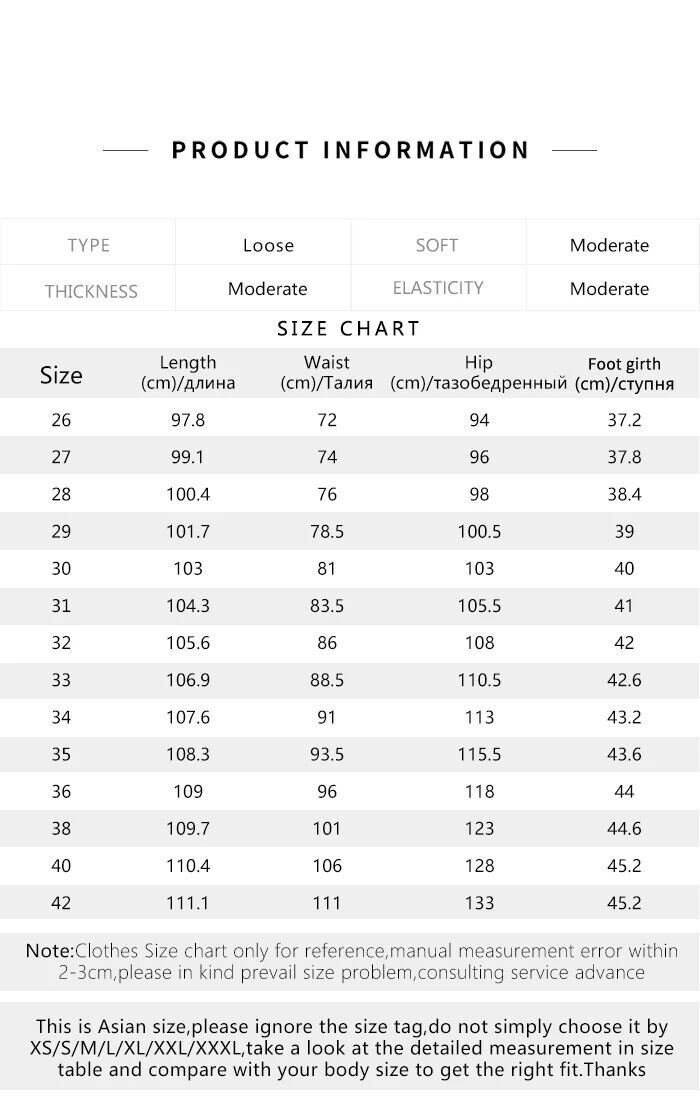Viewport: 700px width, 1105px height.
Task: Click the Foot girth column header
Action: pyautogui.click(x=624, y=374)
